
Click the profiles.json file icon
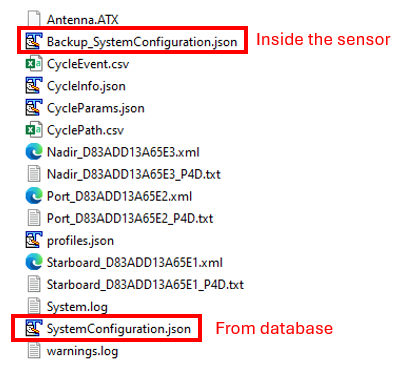point(34,240)
